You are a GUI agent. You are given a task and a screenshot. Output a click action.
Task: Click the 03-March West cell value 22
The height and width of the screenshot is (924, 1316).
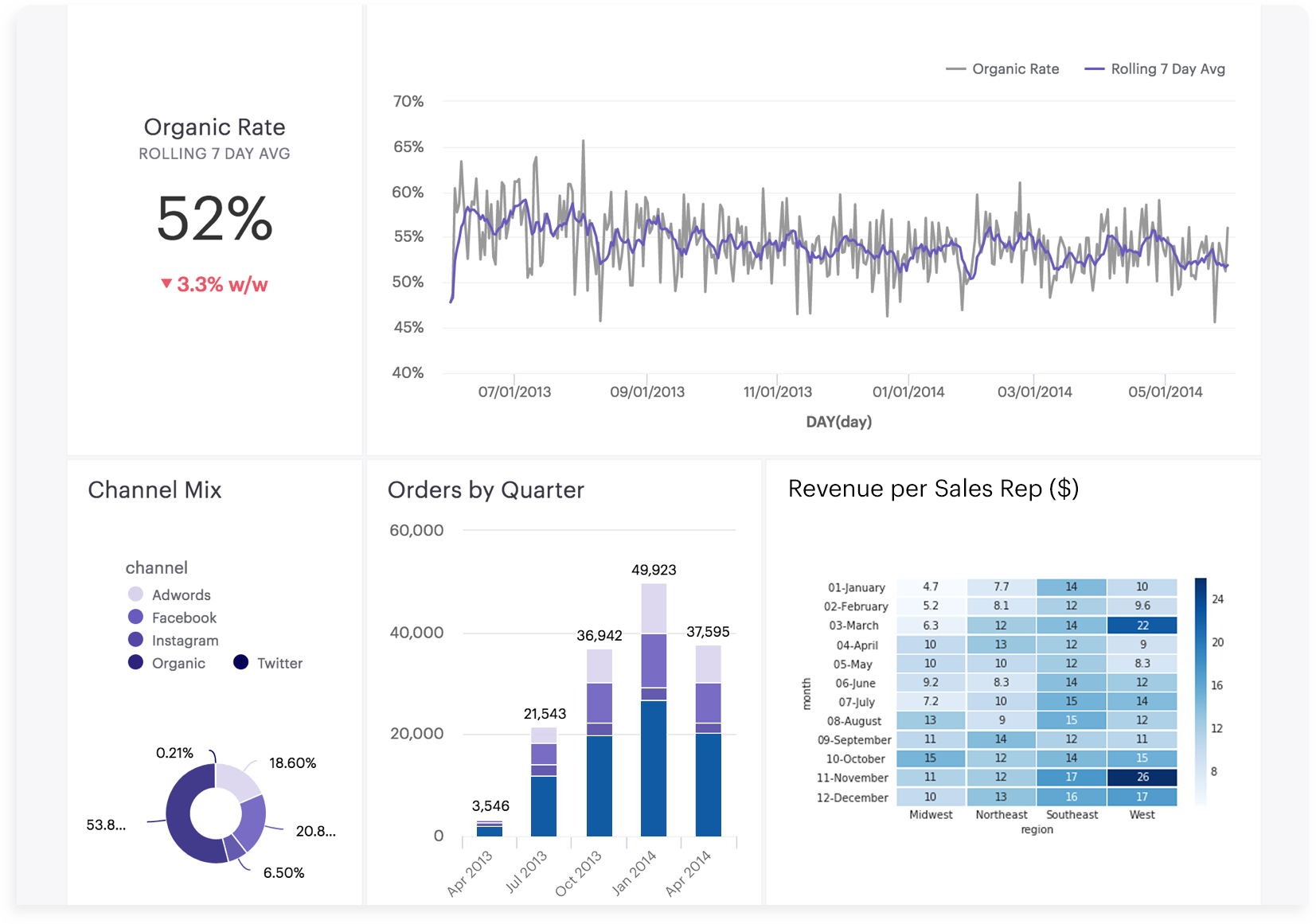pyautogui.click(x=1142, y=626)
